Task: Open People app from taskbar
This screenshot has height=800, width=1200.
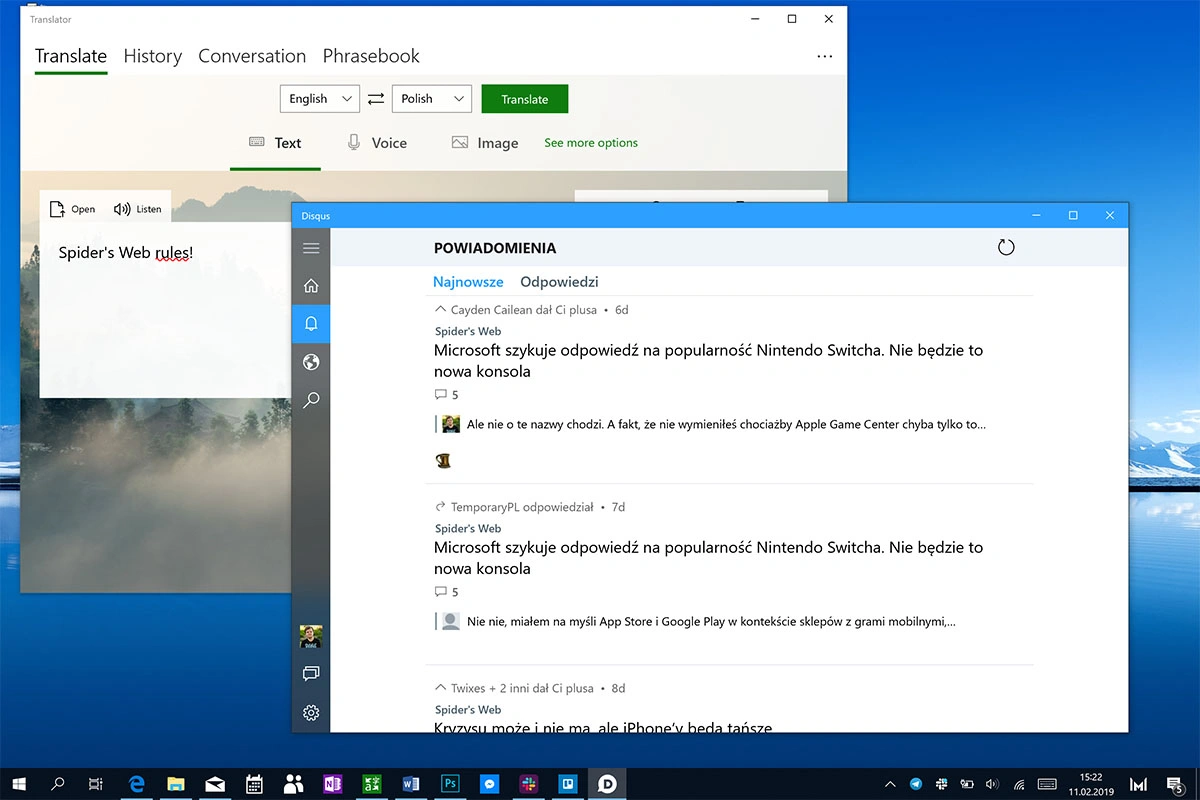Action: pos(293,784)
